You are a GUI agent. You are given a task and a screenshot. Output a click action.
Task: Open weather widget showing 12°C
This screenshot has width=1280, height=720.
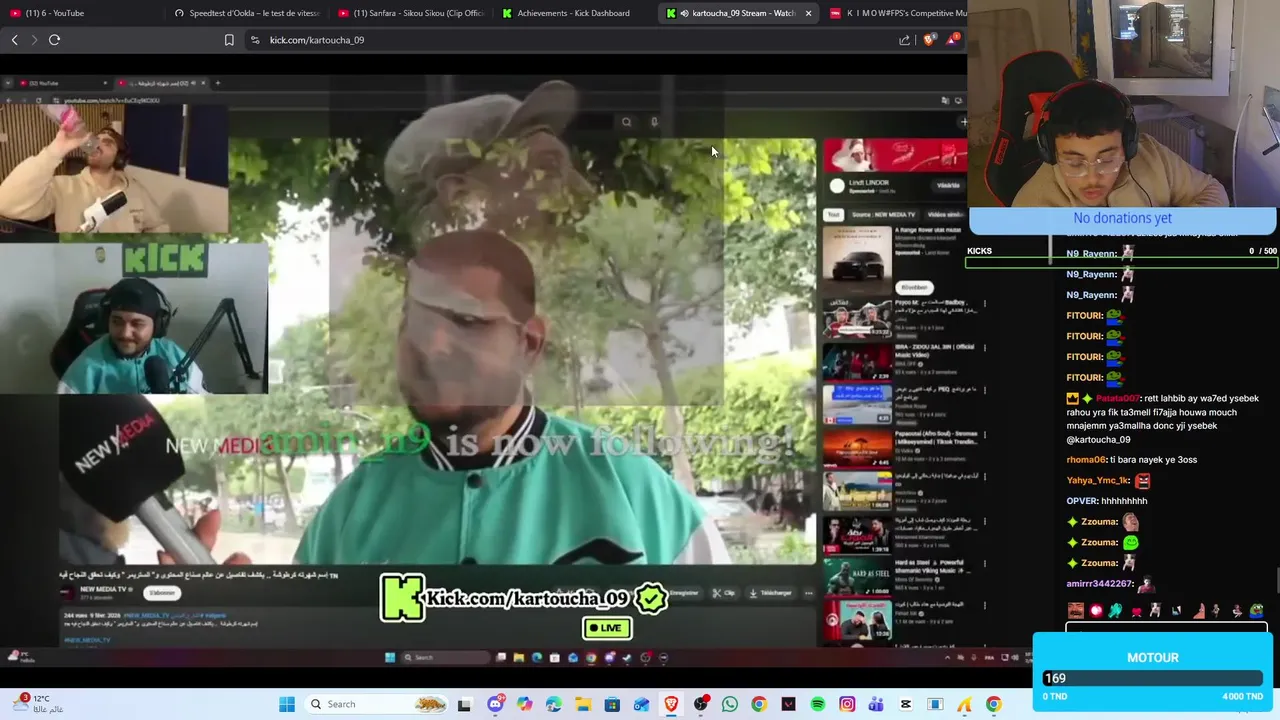point(38,704)
